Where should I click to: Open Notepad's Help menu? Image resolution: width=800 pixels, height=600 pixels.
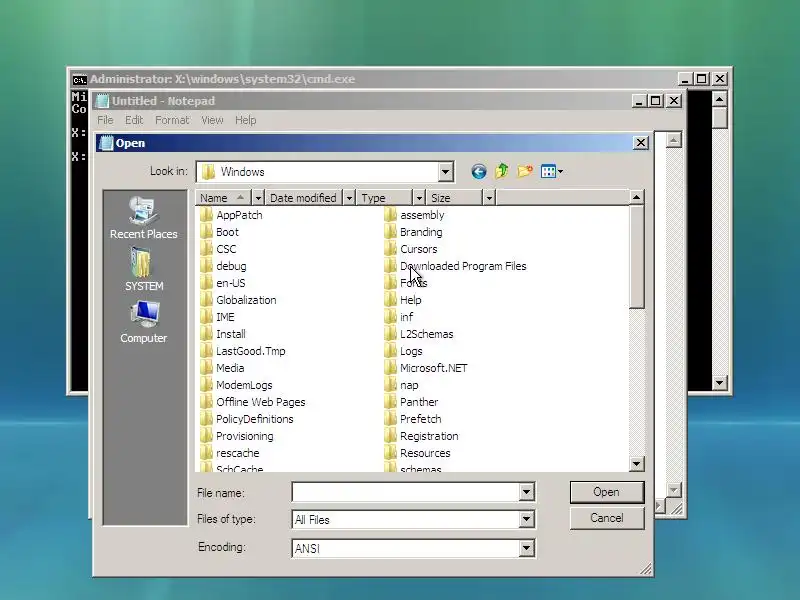click(245, 120)
